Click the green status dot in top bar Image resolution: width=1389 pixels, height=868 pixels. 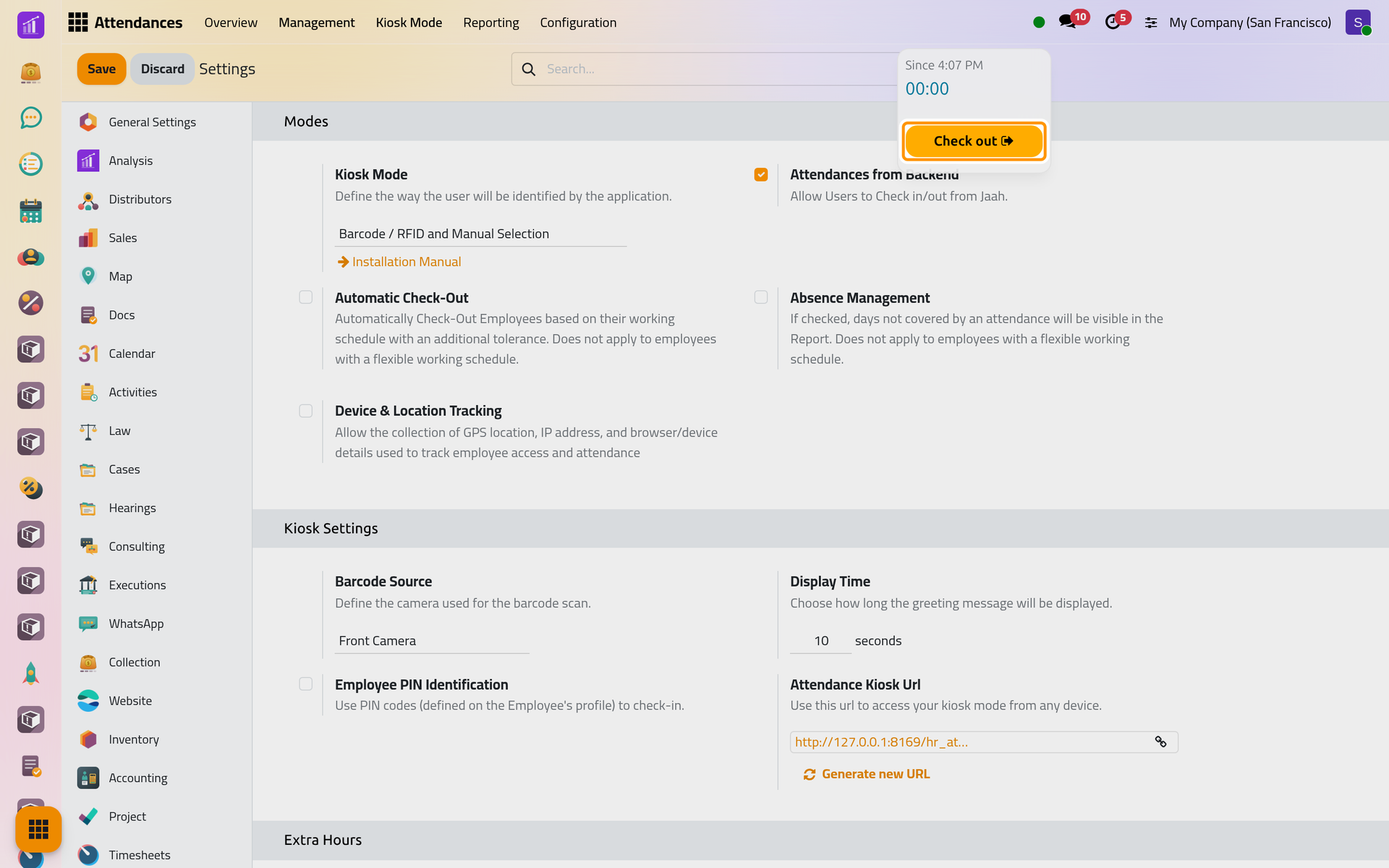1039,22
